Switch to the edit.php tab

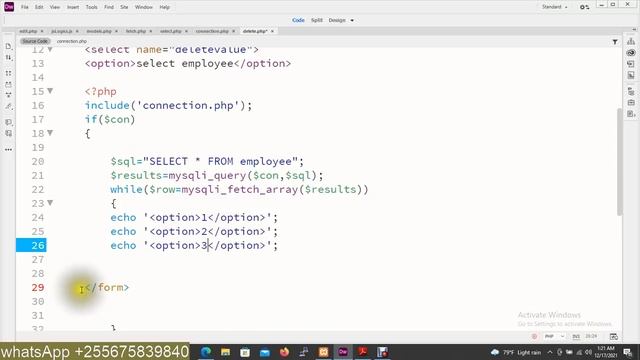28,31
